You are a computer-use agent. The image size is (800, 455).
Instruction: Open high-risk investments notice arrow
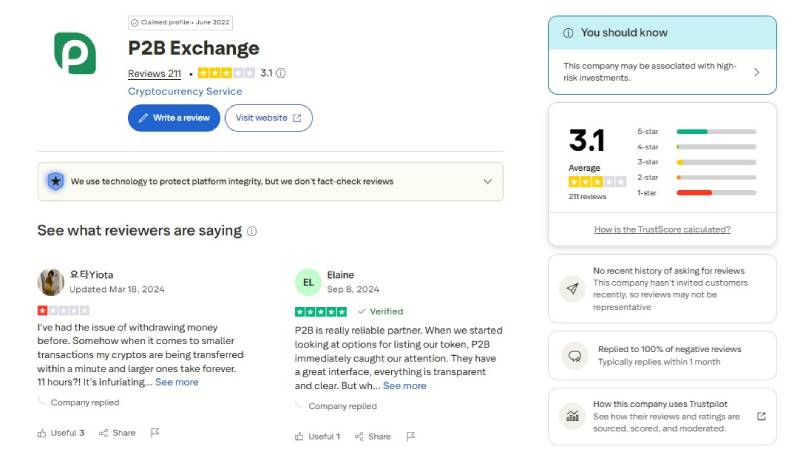coord(757,72)
